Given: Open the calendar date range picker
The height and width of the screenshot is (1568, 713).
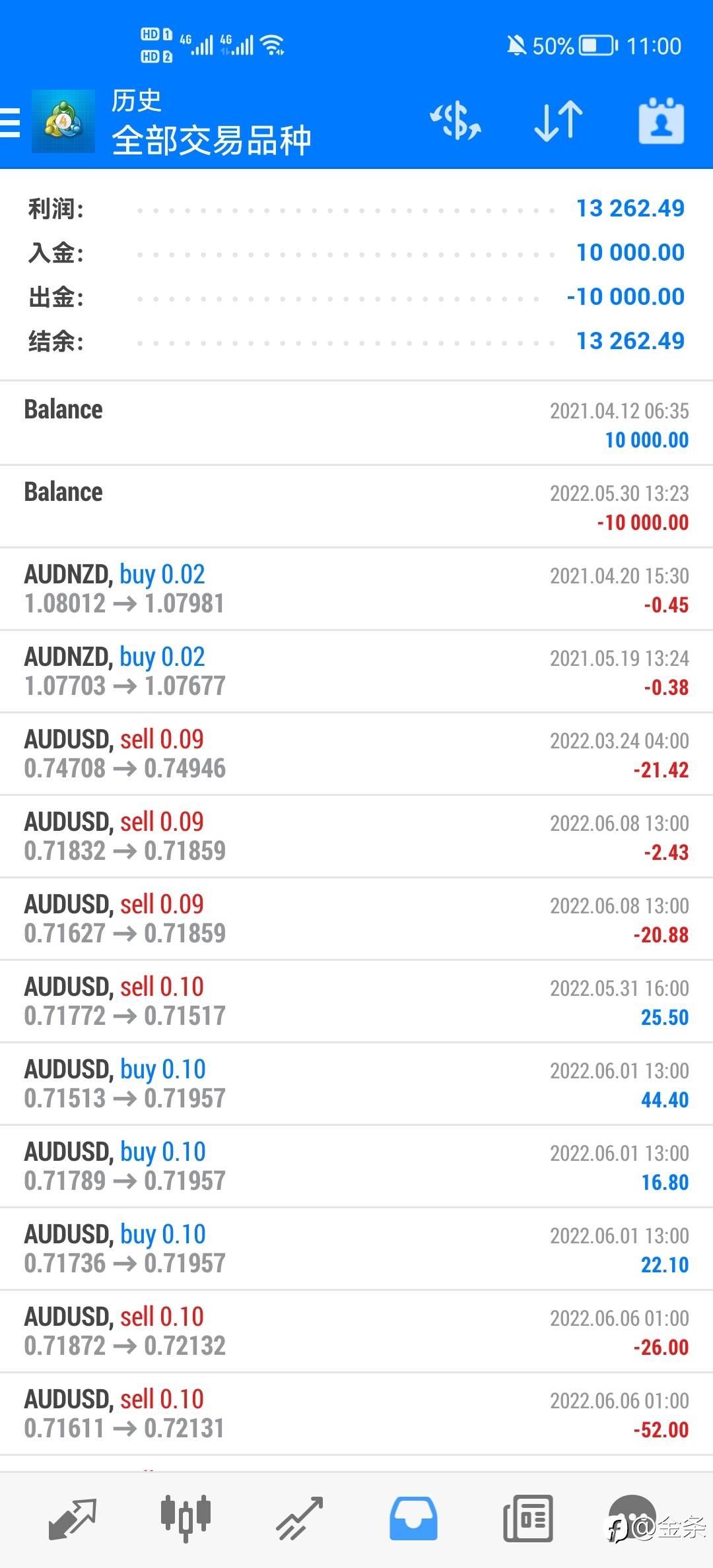Looking at the screenshot, I should click(x=661, y=121).
